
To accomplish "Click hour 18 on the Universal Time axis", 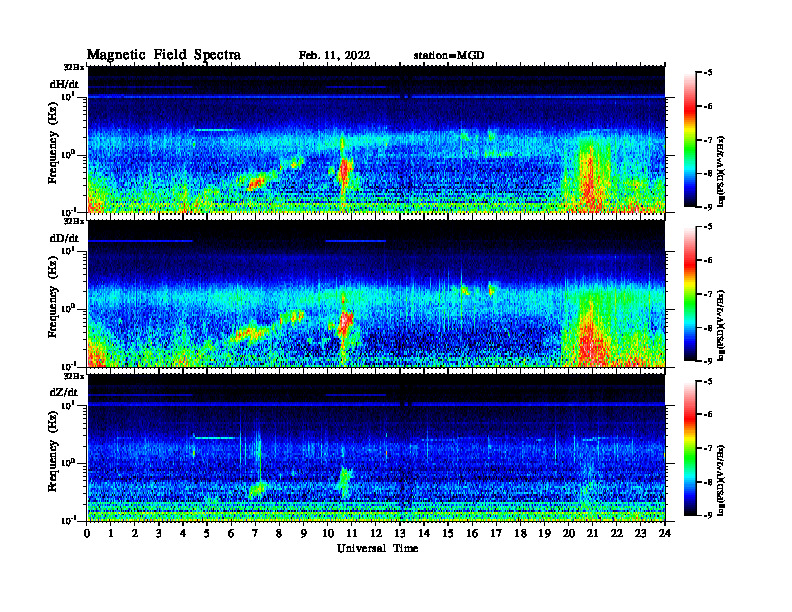I will (520, 533).
